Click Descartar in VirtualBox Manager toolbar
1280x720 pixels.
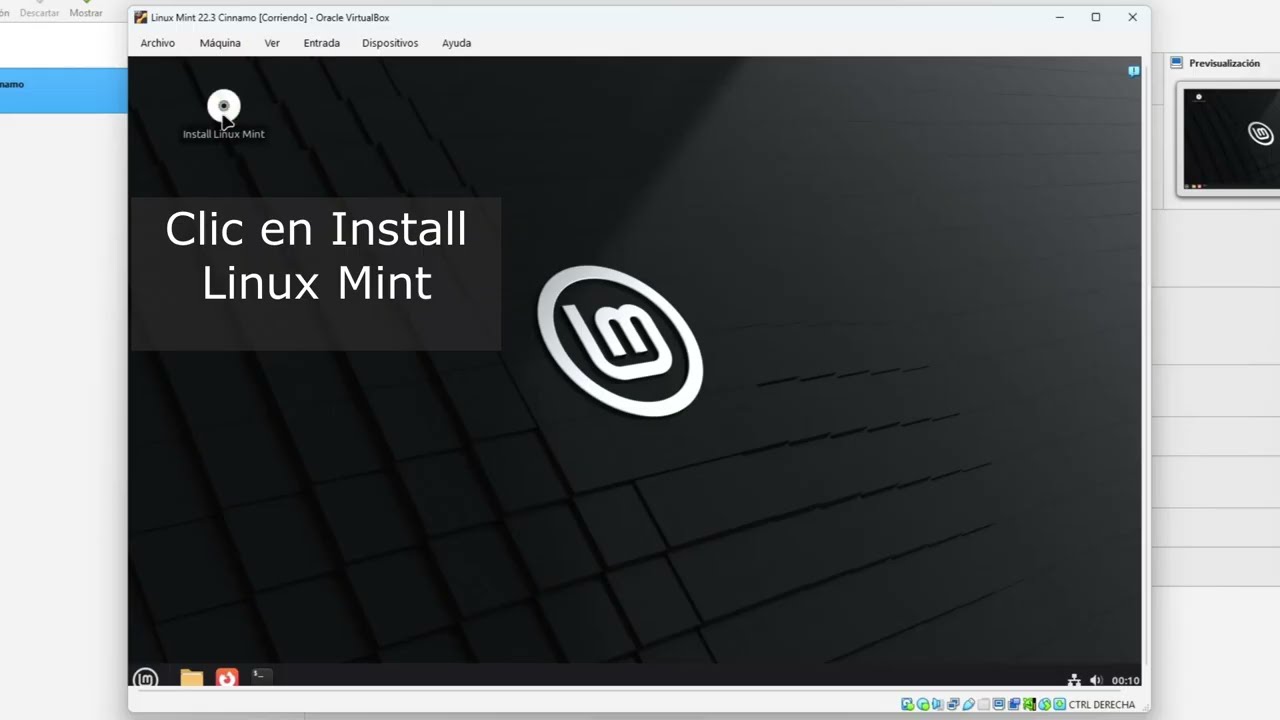(40, 10)
